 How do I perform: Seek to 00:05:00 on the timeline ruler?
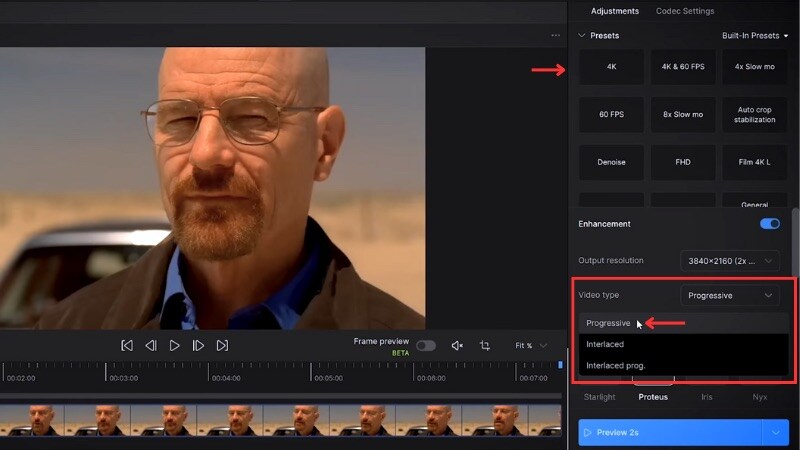tap(329, 378)
